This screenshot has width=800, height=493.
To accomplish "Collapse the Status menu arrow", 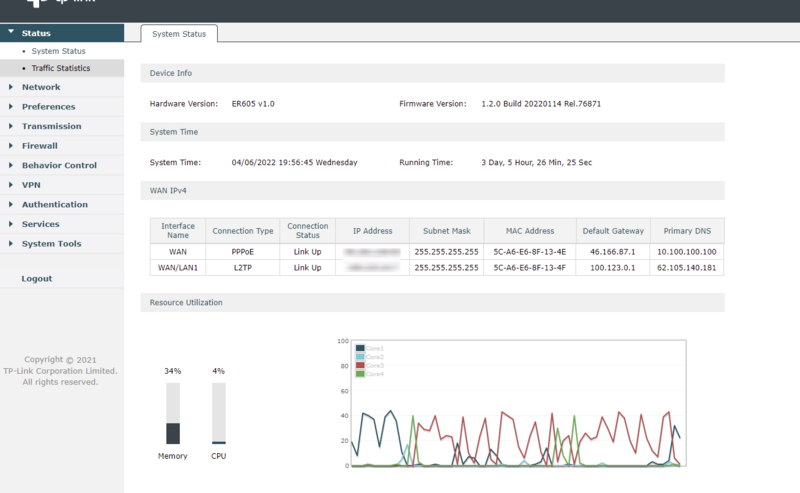I will 11,32.
